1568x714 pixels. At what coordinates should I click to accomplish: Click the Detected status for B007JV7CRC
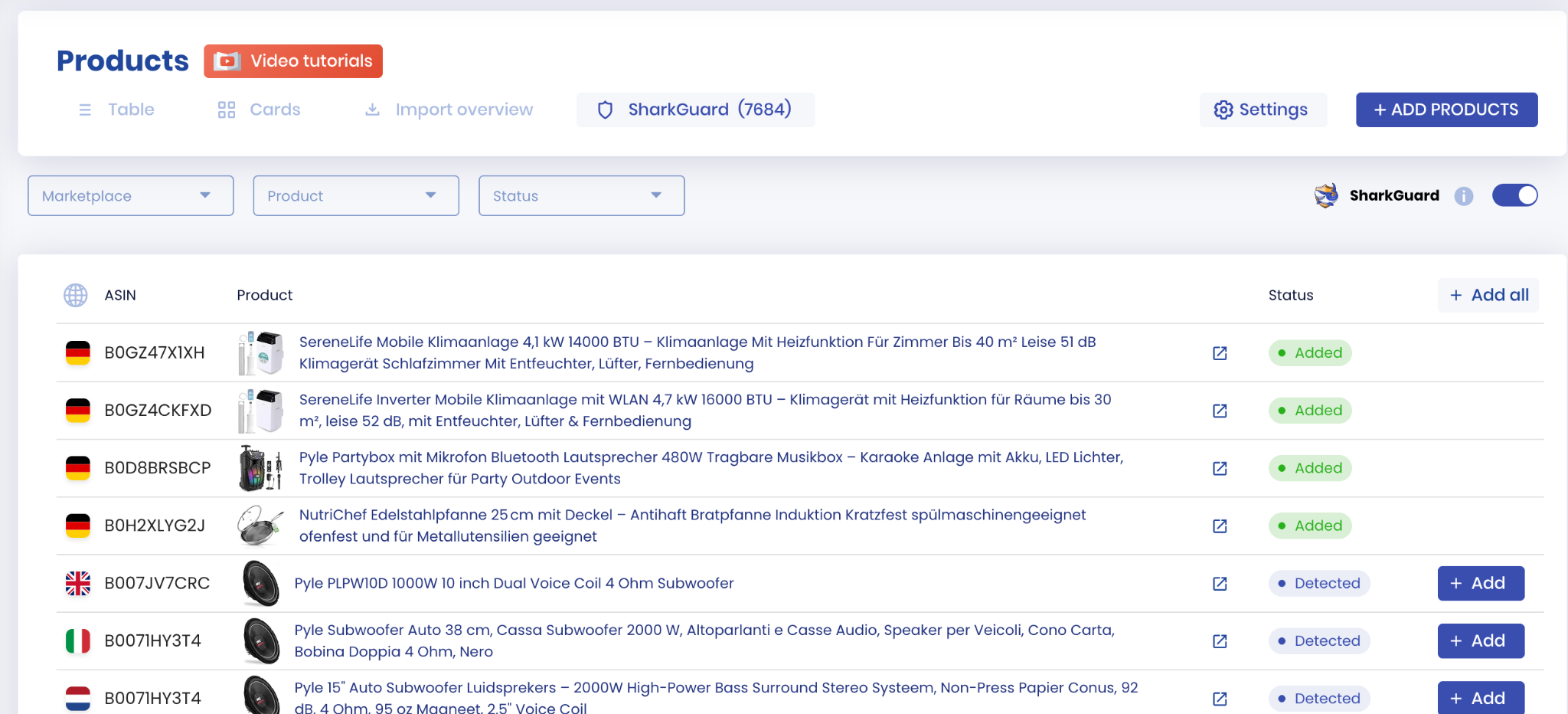click(1319, 584)
